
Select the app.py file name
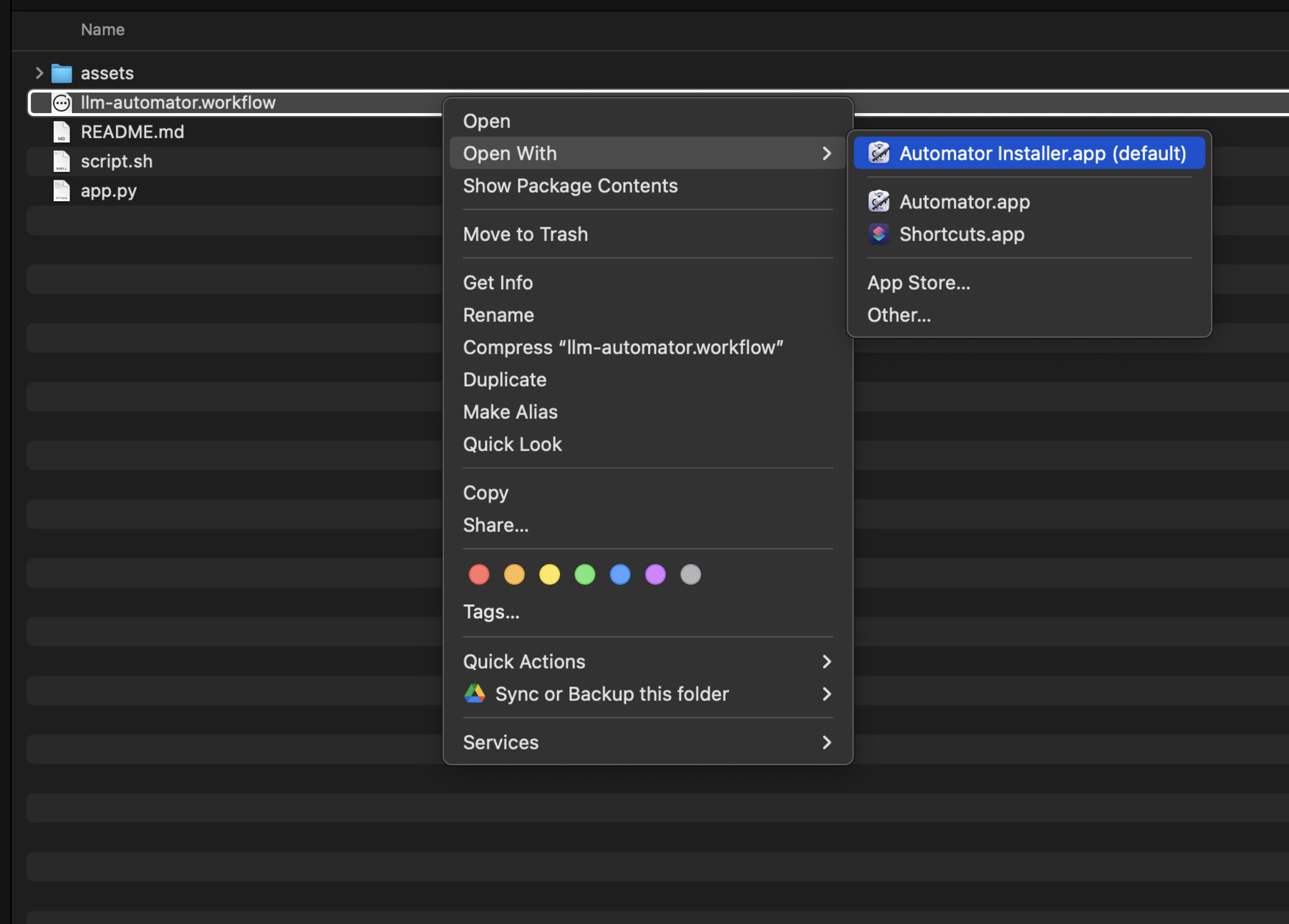click(x=109, y=190)
